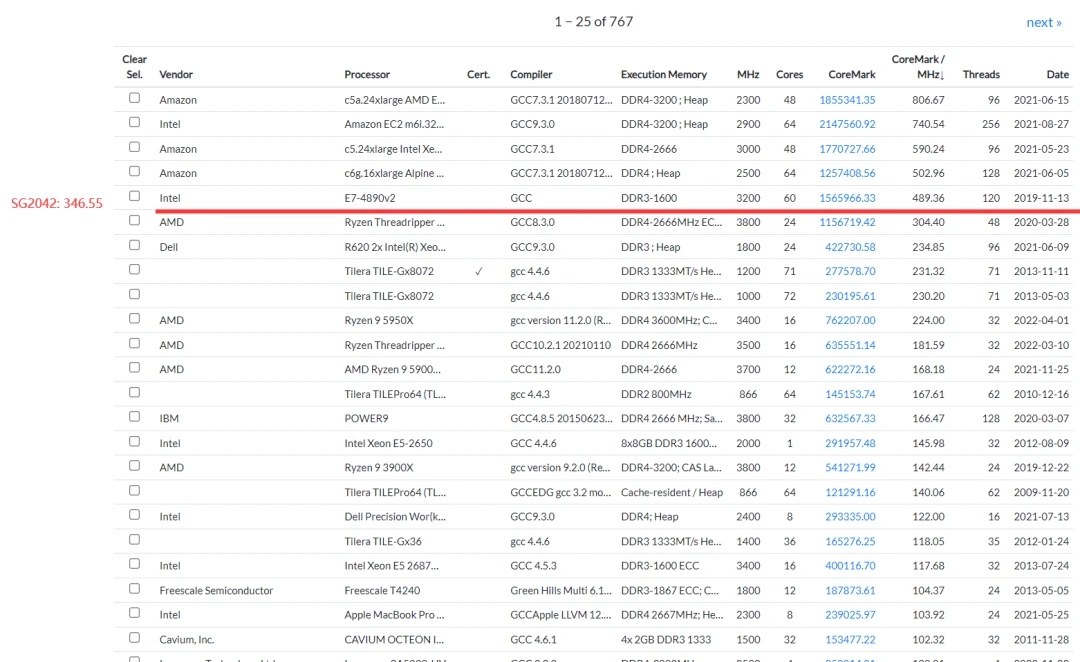1080x662 pixels.
Task: Open CoreMark score 1770727.66
Action: coord(847,149)
